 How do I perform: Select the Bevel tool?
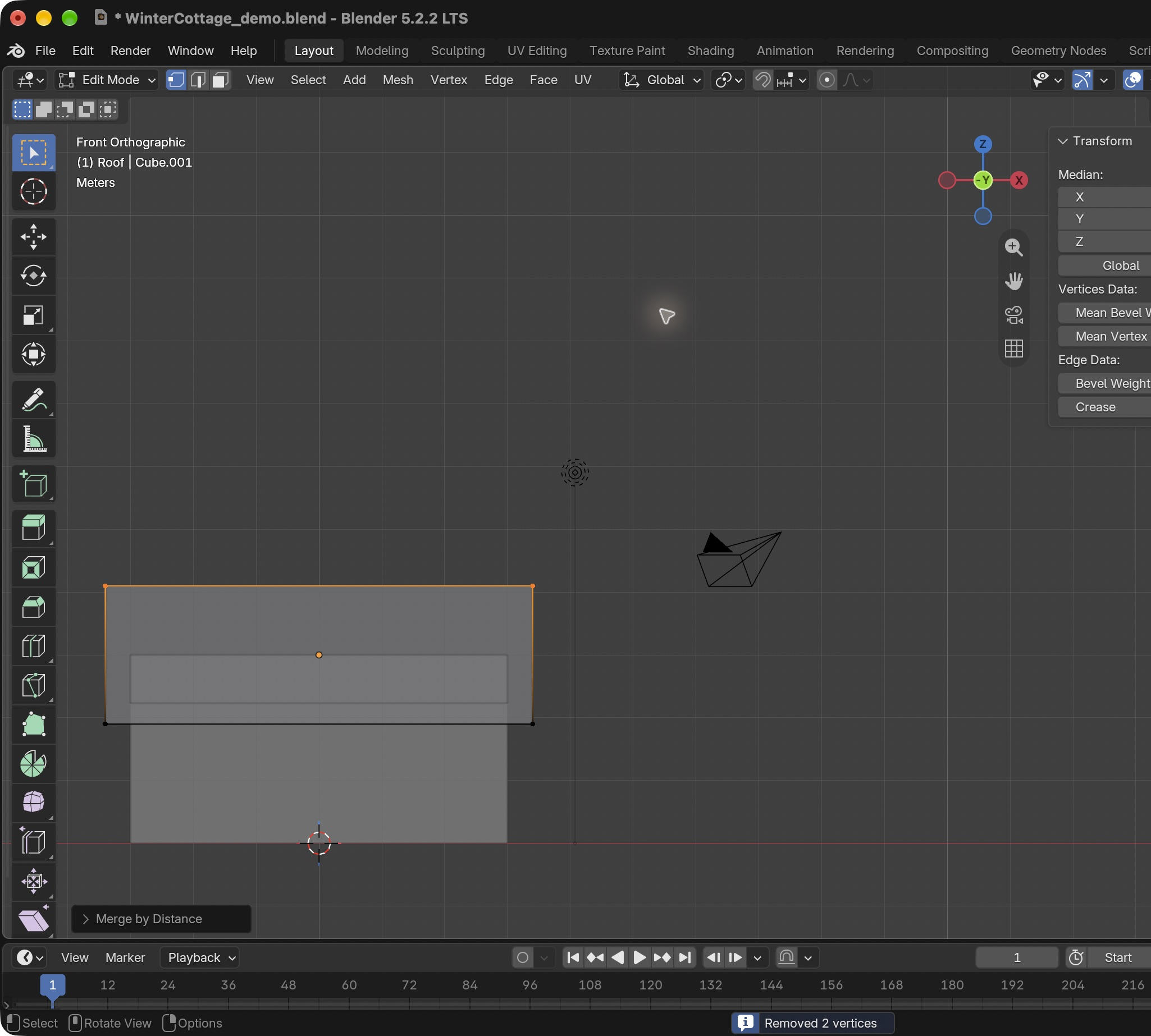coord(34,607)
